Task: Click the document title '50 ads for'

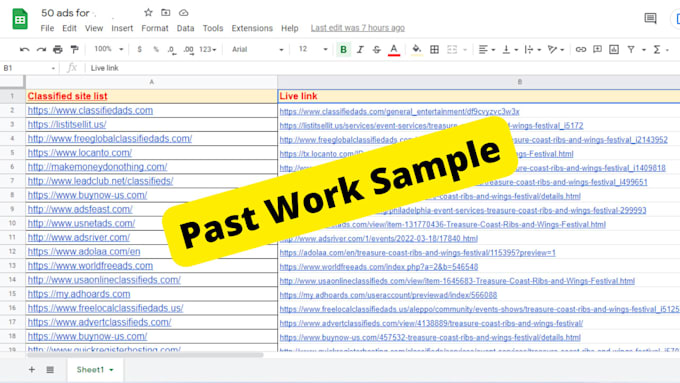Action: [65, 13]
